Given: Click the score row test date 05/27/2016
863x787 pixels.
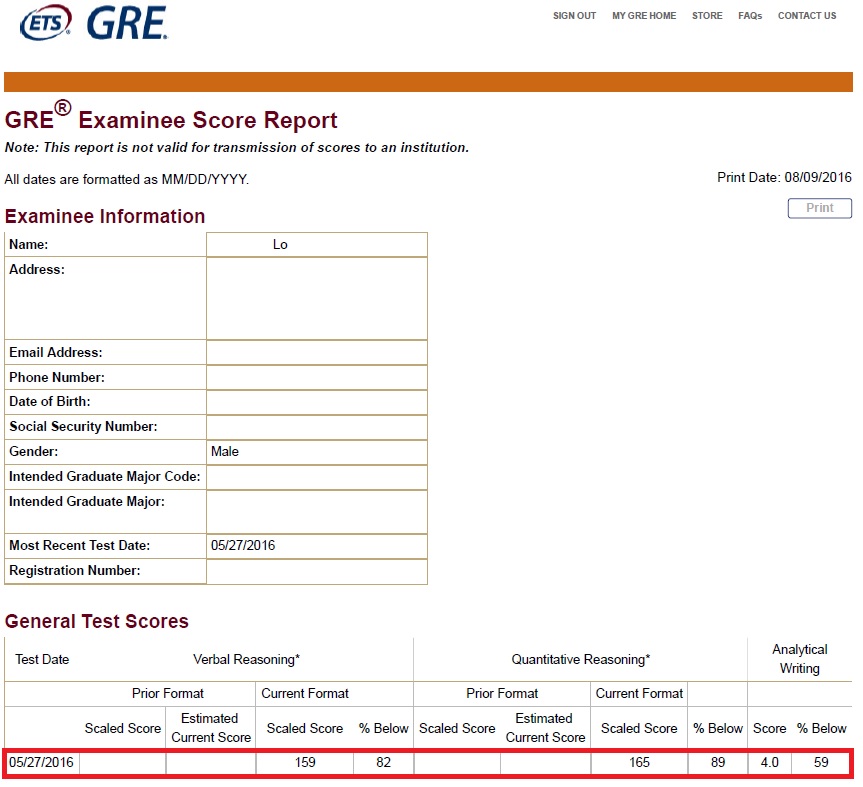Looking at the screenshot, I should pos(41,762).
